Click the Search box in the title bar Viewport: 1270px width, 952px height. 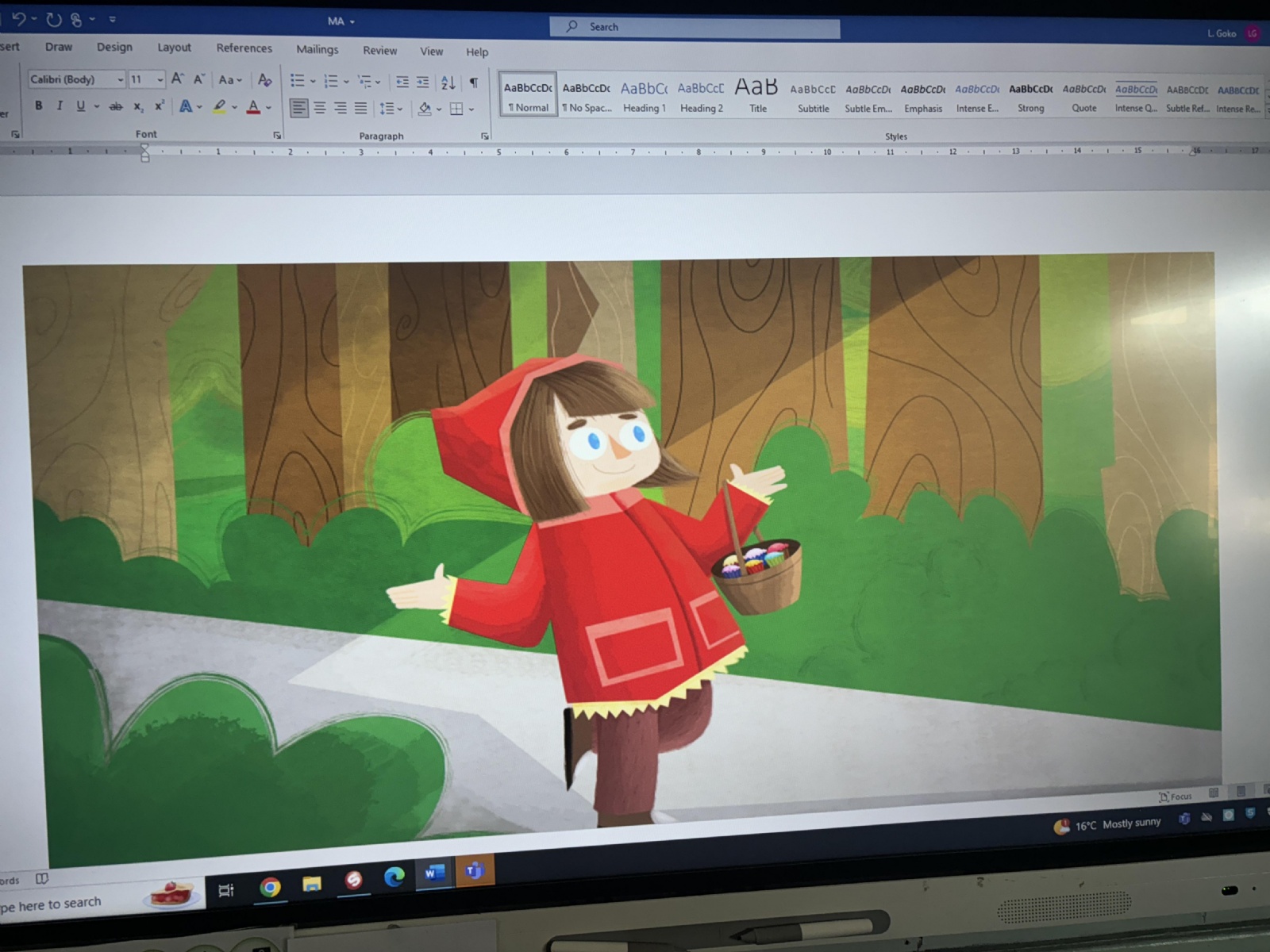coord(695,27)
